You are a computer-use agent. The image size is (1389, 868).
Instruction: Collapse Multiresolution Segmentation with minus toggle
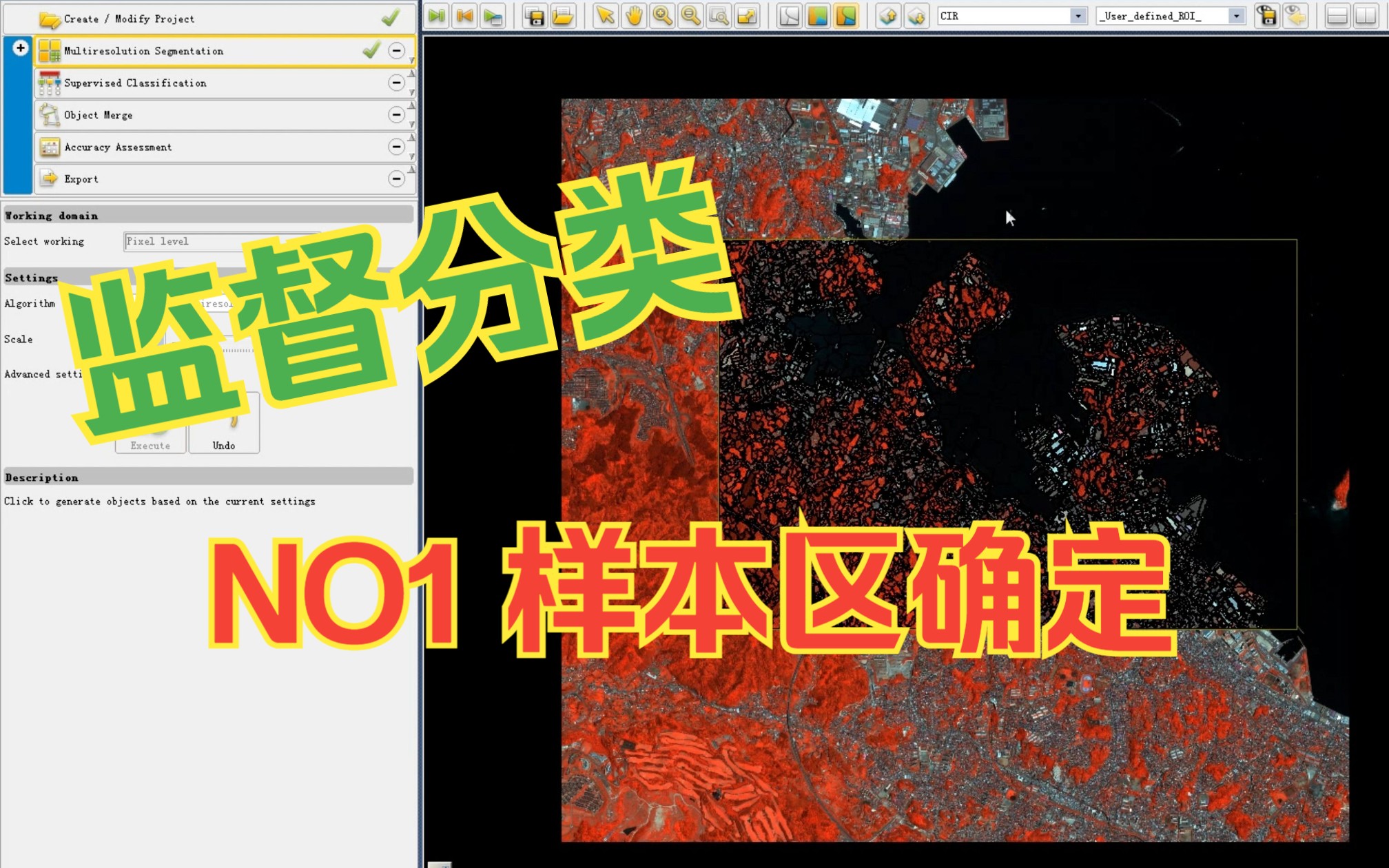tap(396, 50)
